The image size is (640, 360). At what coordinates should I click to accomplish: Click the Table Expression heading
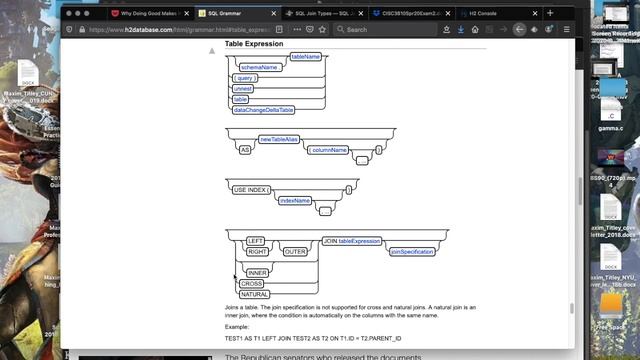[254, 44]
